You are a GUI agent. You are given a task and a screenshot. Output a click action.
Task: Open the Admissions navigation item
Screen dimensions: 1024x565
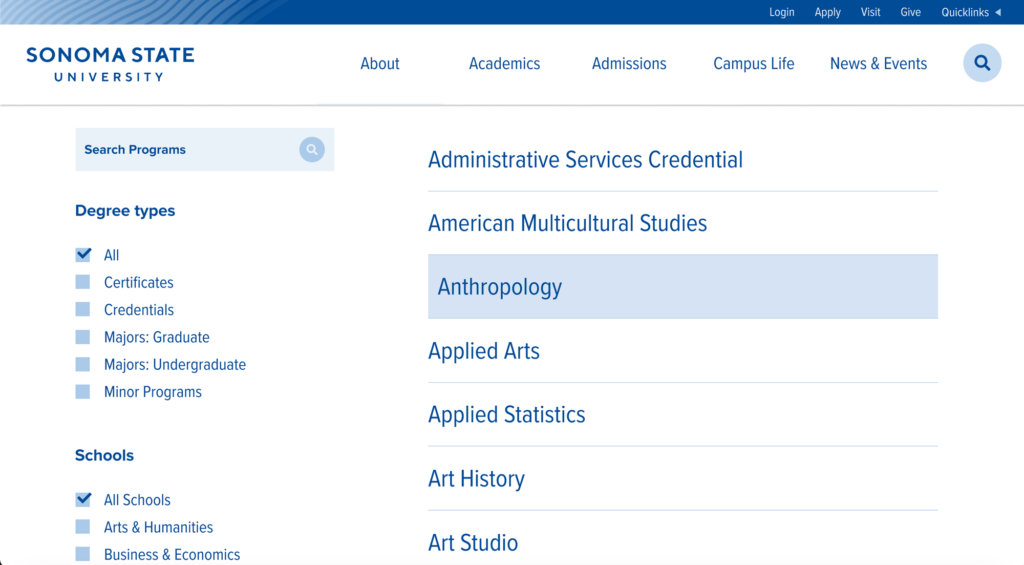pyautogui.click(x=629, y=63)
